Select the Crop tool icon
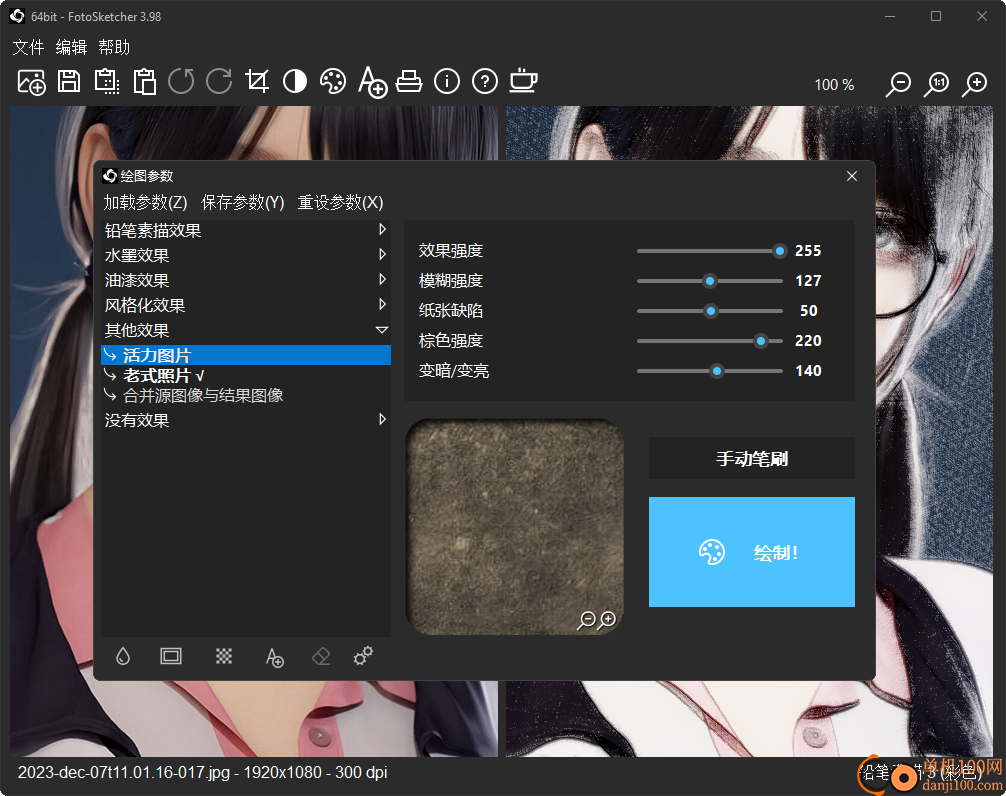Screen dimensions: 1006x796 tap(257, 82)
